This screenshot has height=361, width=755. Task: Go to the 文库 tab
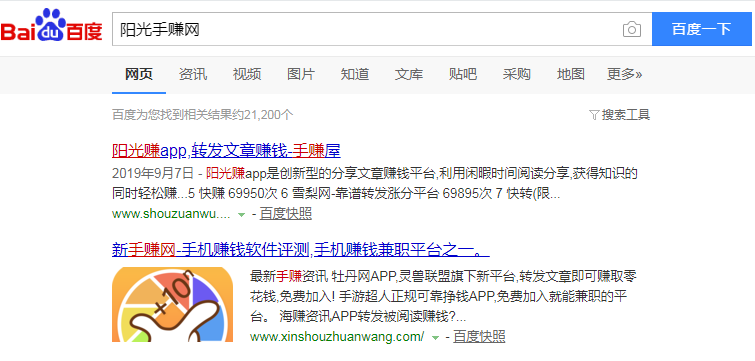click(x=409, y=74)
